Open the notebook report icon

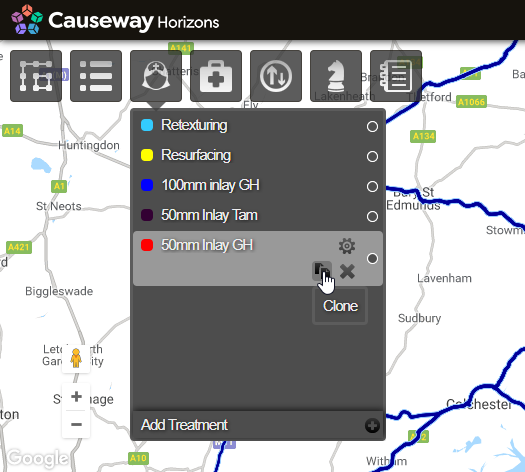(x=396, y=76)
